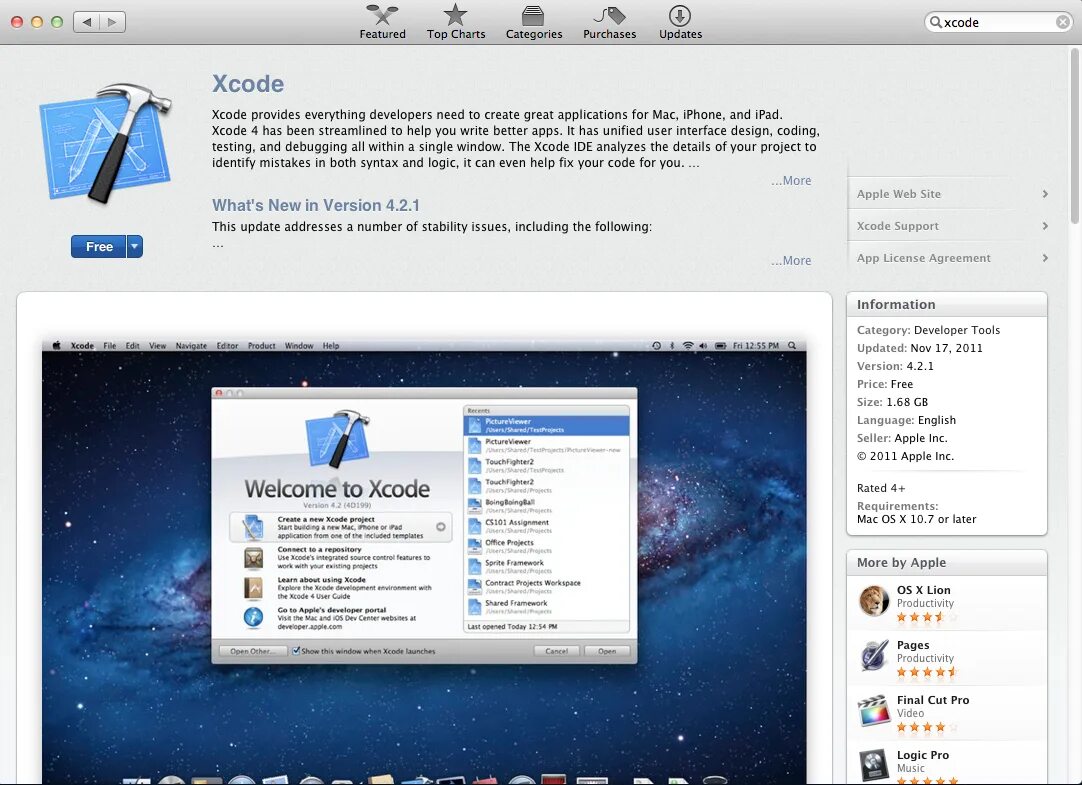The height and width of the screenshot is (785, 1082).
Task: Click volume icon in the screenshot's menu bar
Action: point(703,346)
